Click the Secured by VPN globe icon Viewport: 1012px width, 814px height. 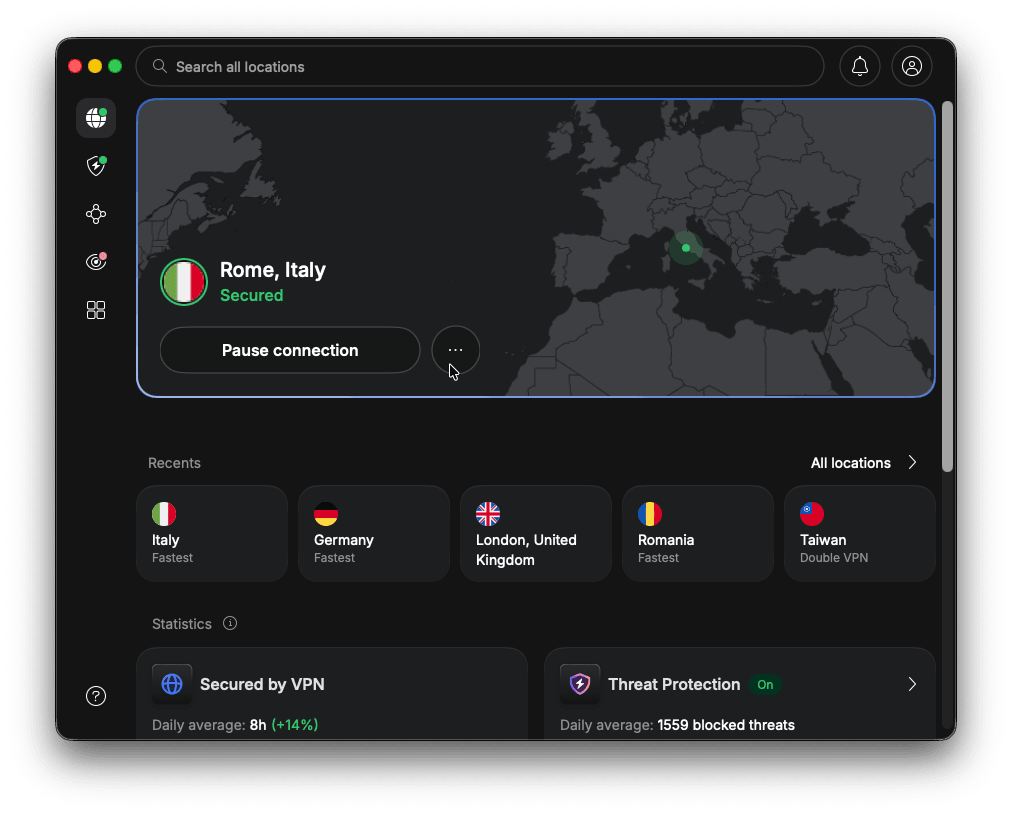pyautogui.click(x=172, y=684)
